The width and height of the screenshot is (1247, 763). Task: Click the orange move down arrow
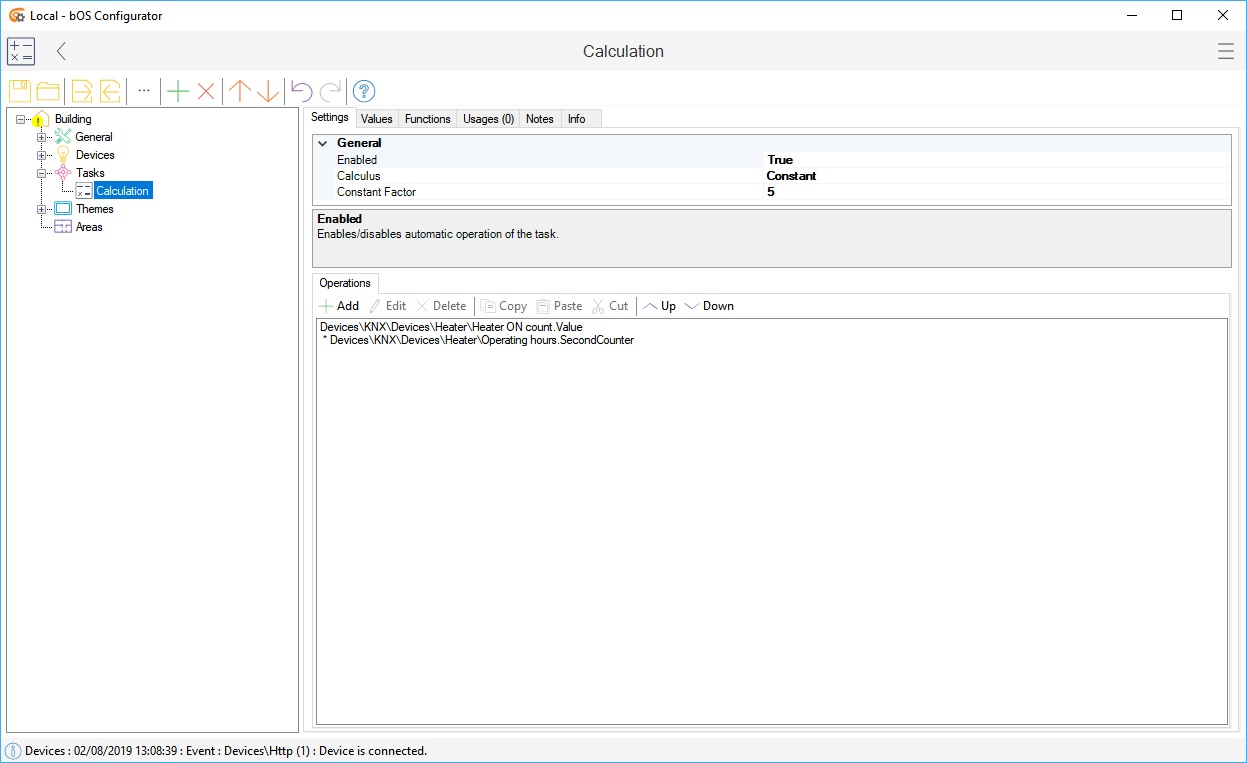coord(268,91)
